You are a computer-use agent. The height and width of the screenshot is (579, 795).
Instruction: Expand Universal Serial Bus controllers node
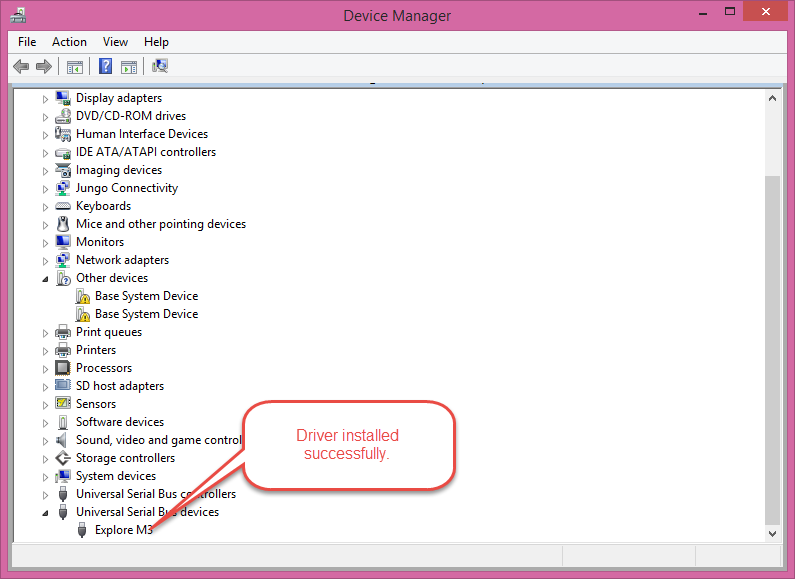click(x=45, y=495)
